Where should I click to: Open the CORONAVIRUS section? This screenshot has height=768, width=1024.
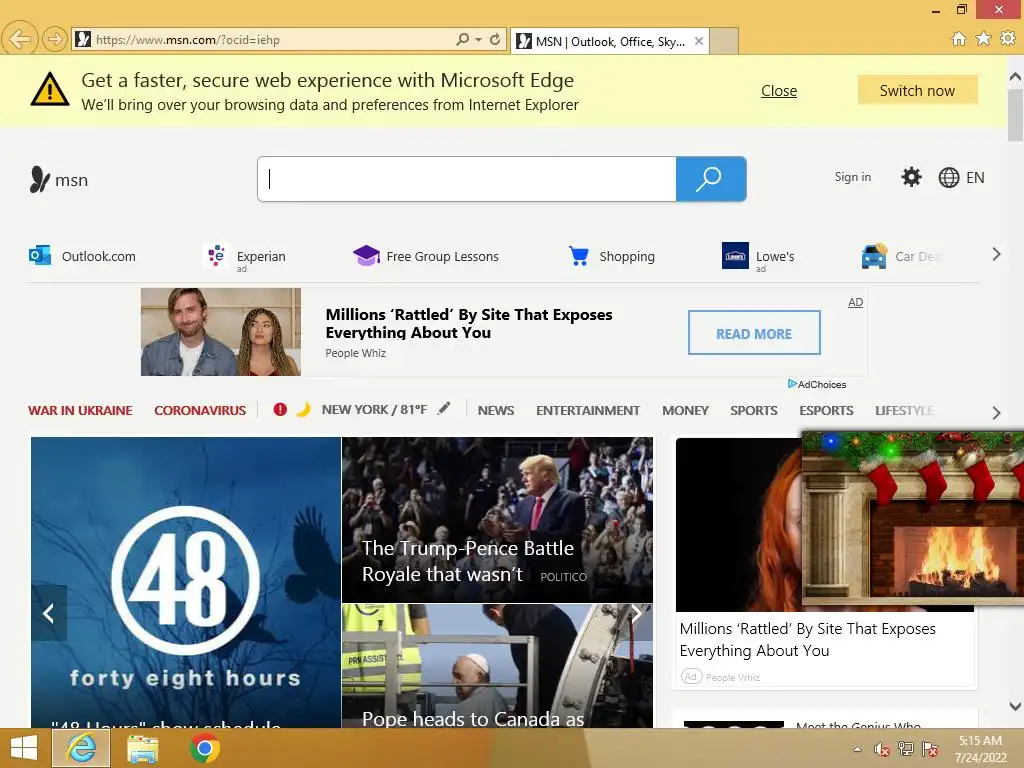[200, 411]
